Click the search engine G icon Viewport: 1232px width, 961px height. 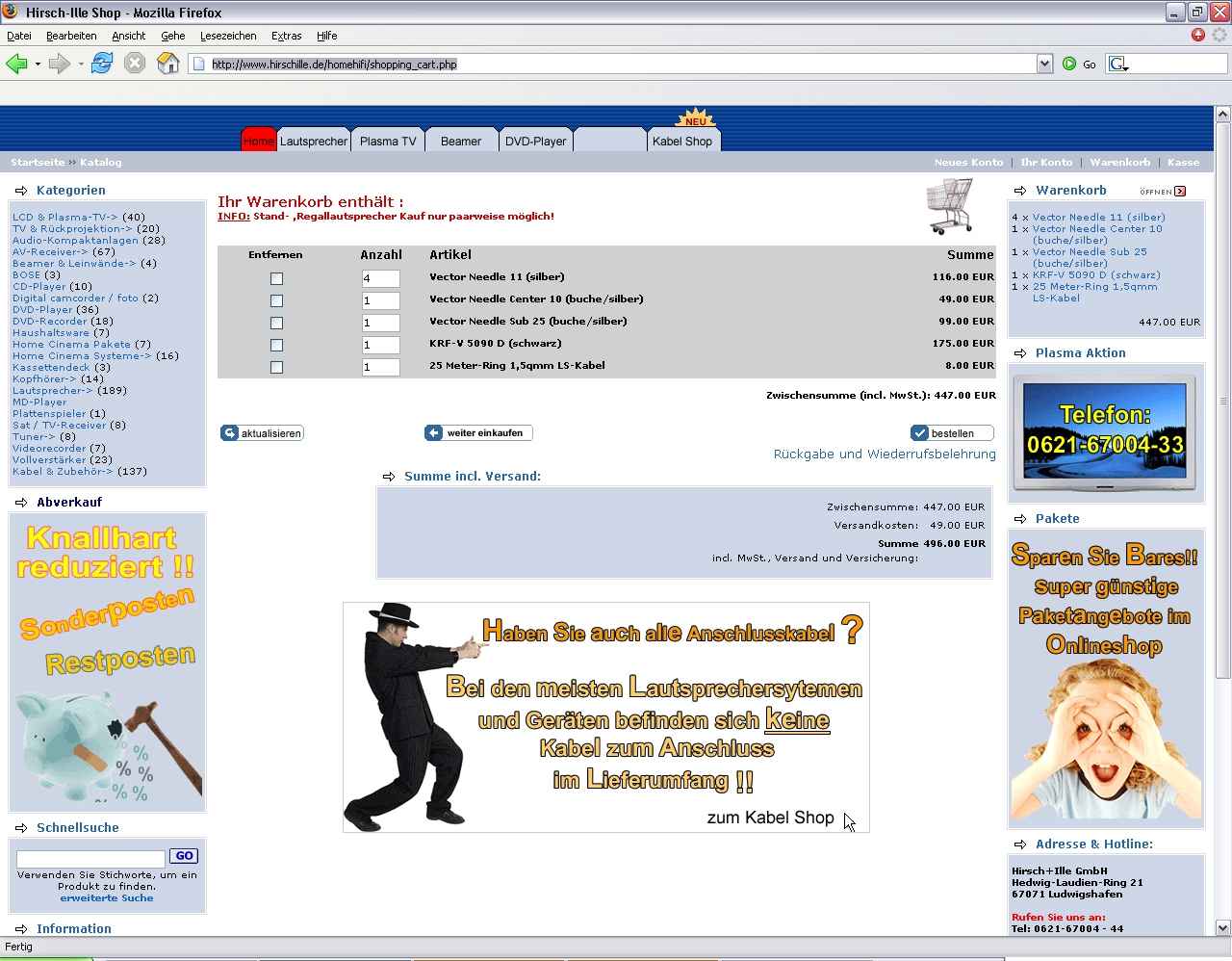[1116, 64]
